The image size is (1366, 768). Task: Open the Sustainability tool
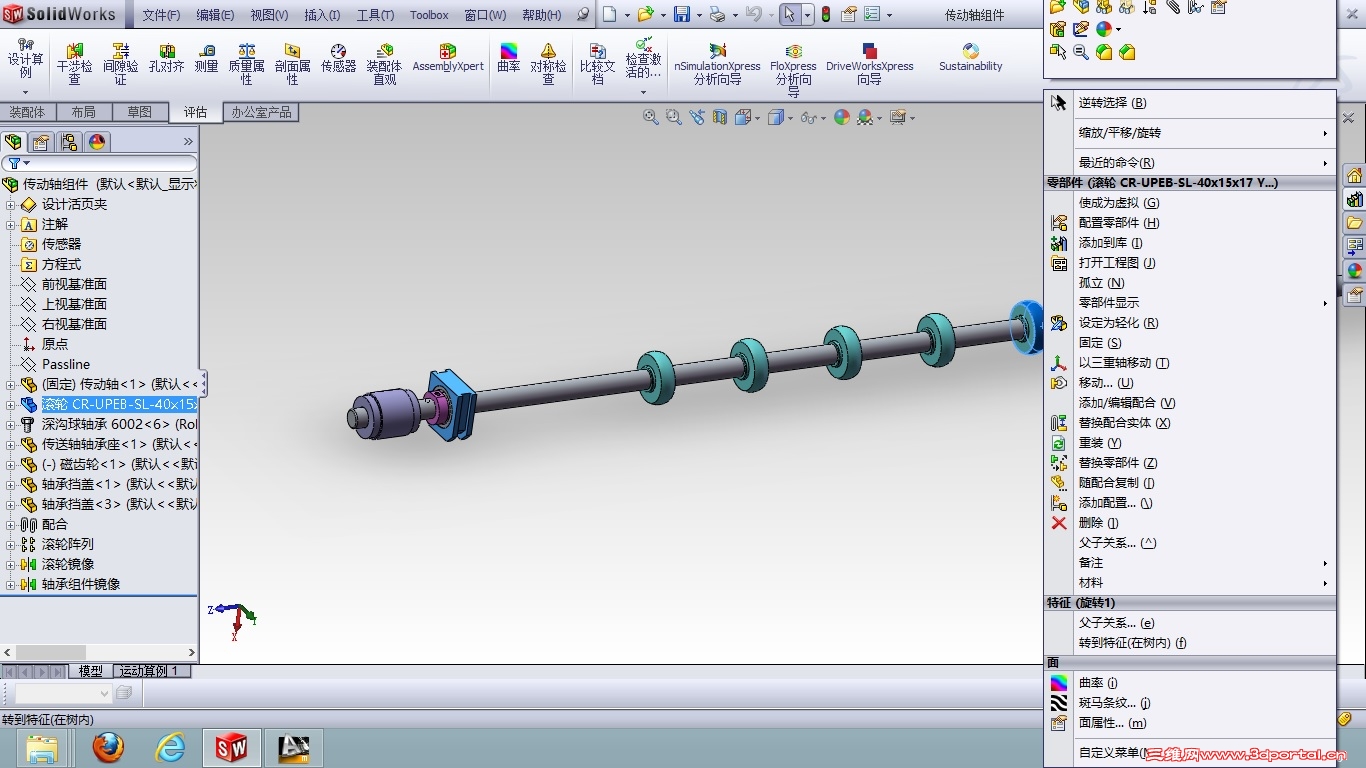[x=970, y=60]
